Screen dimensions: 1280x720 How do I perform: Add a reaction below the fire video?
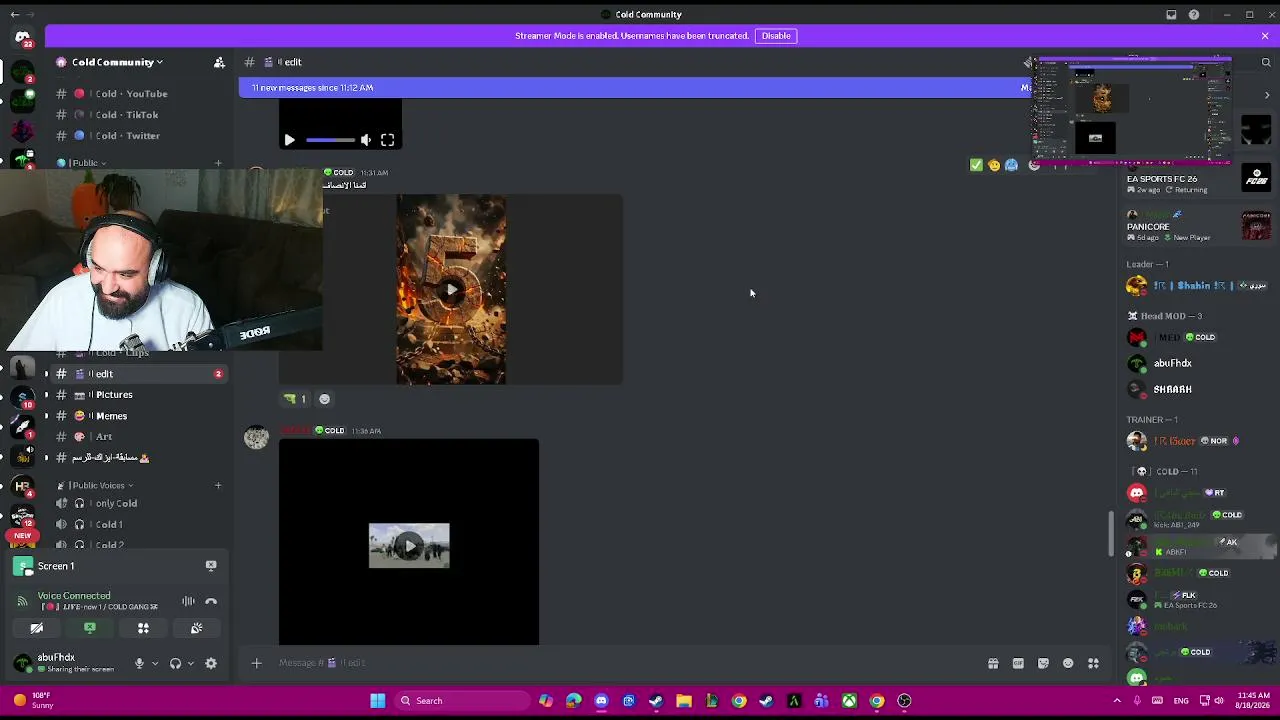(x=324, y=399)
